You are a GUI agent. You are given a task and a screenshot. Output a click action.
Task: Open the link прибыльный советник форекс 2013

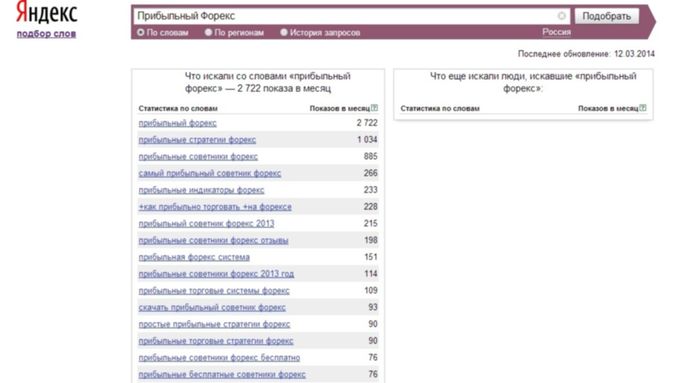206,224
